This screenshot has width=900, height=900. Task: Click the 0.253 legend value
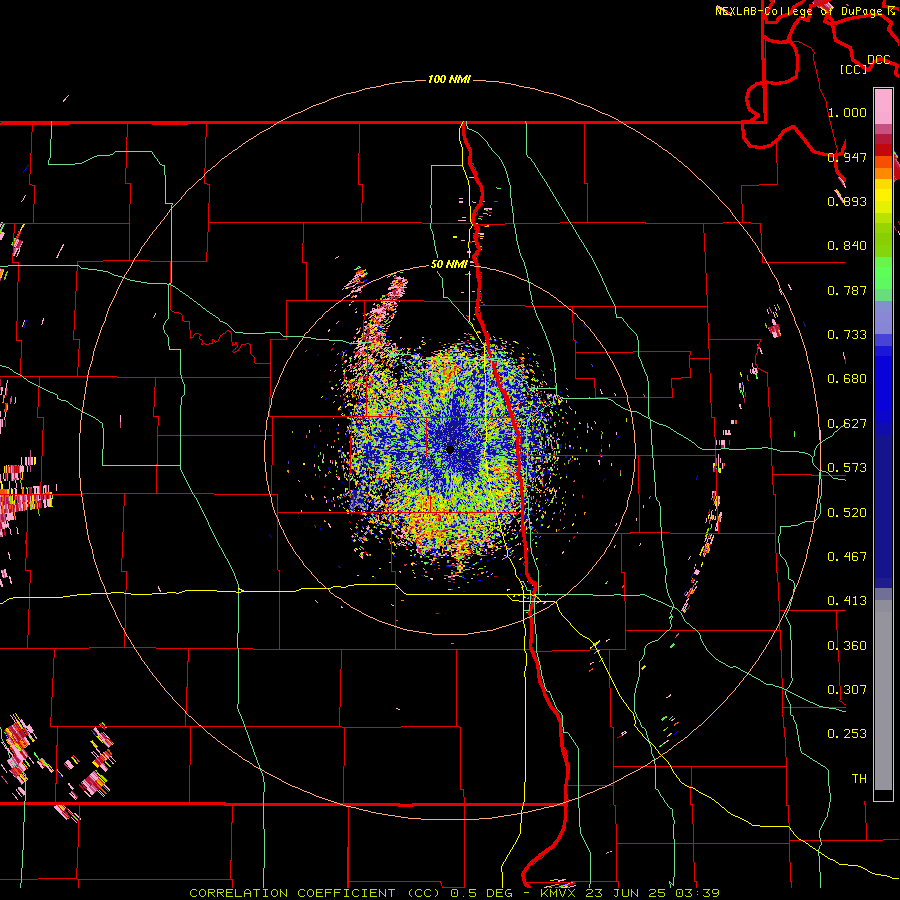(x=847, y=734)
